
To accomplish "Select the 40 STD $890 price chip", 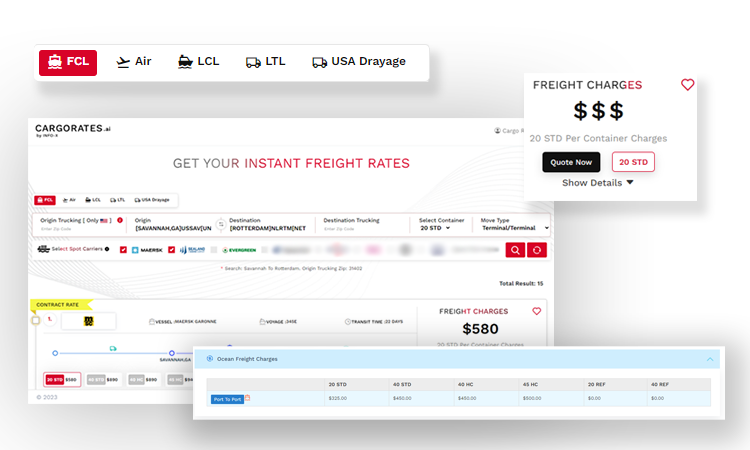I will 103,380.
